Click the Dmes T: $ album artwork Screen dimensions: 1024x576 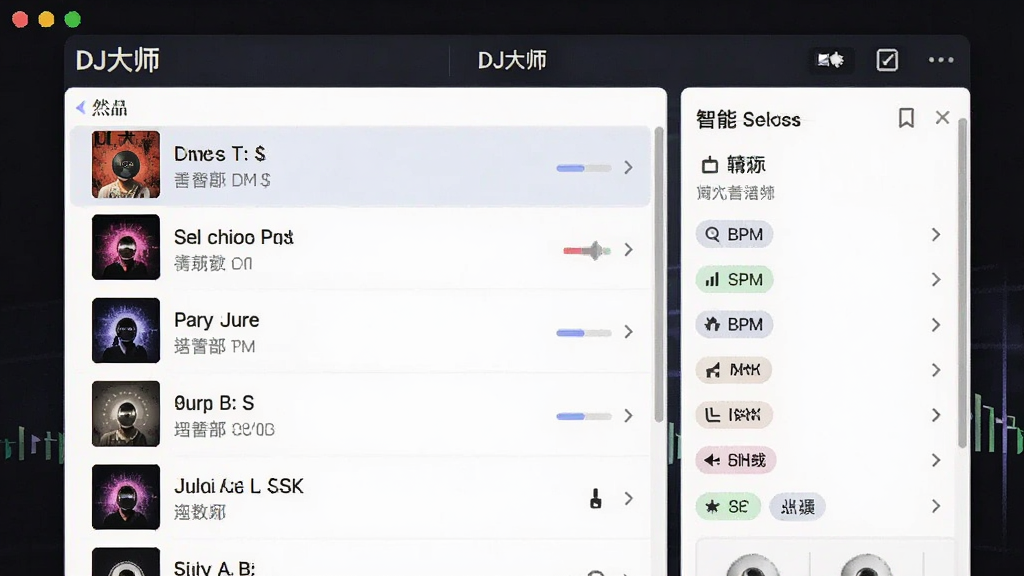point(126,165)
